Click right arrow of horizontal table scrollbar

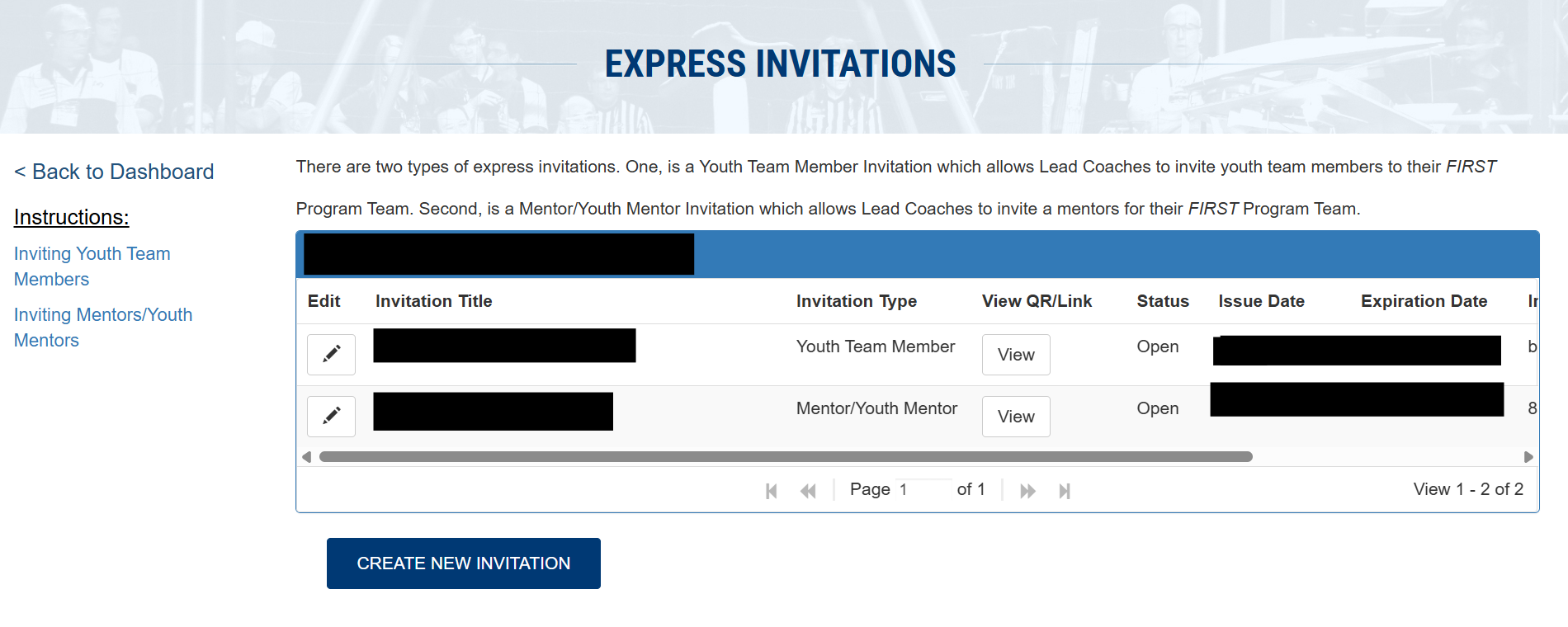click(1528, 457)
